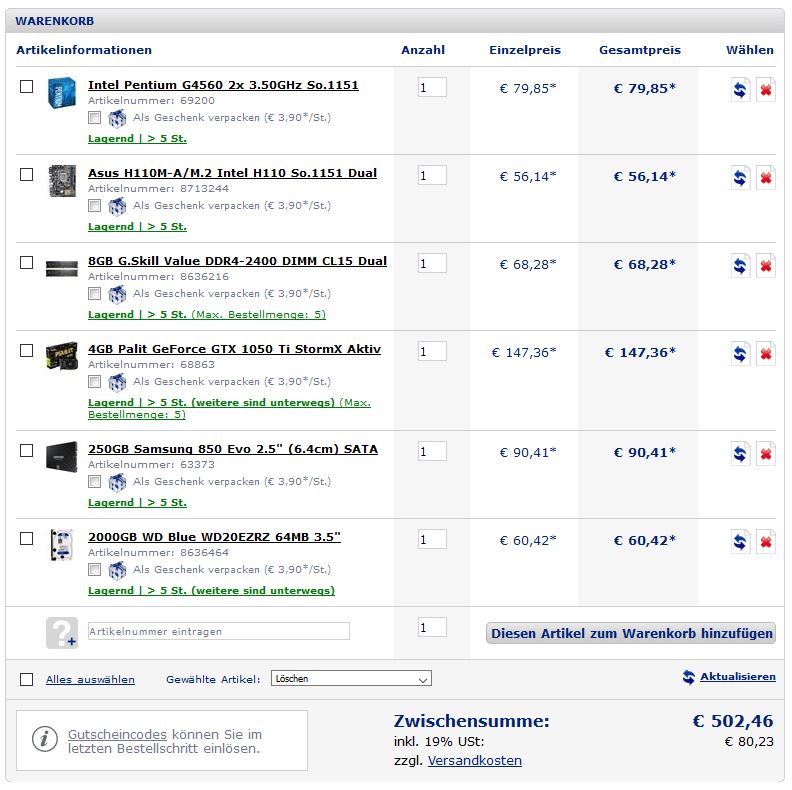This screenshot has height=790, width=792.
Task: Select the Palit GeForce GTX 1050 Ti checkbox
Action: pos(26,350)
